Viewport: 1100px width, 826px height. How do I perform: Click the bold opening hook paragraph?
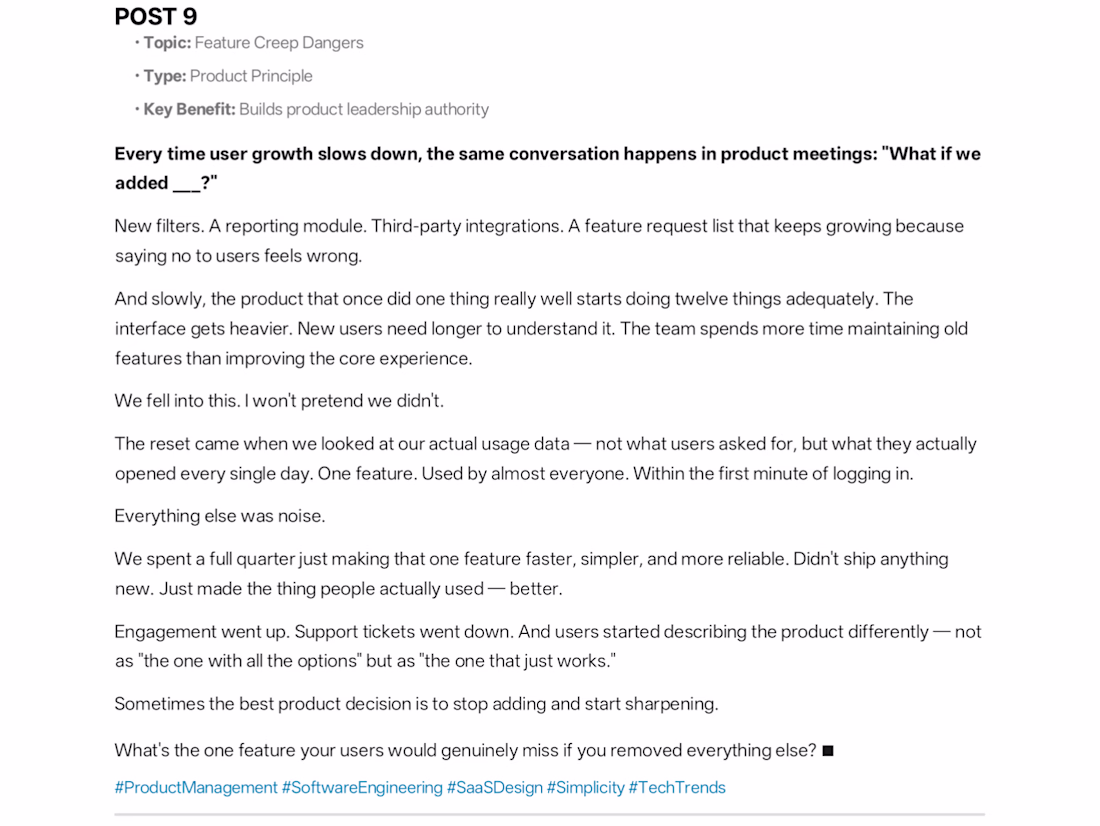(547, 168)
